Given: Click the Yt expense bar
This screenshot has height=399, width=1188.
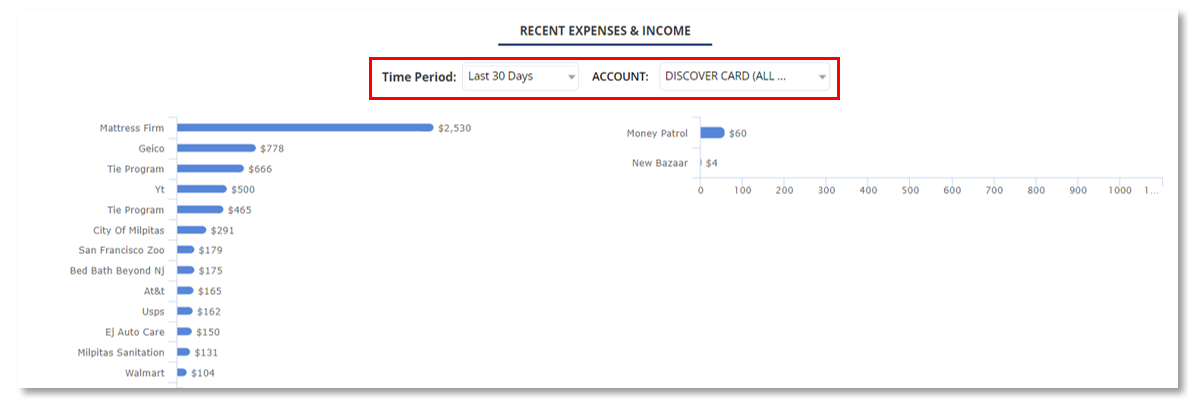Looking at the screenshot, I should (202, 189).
